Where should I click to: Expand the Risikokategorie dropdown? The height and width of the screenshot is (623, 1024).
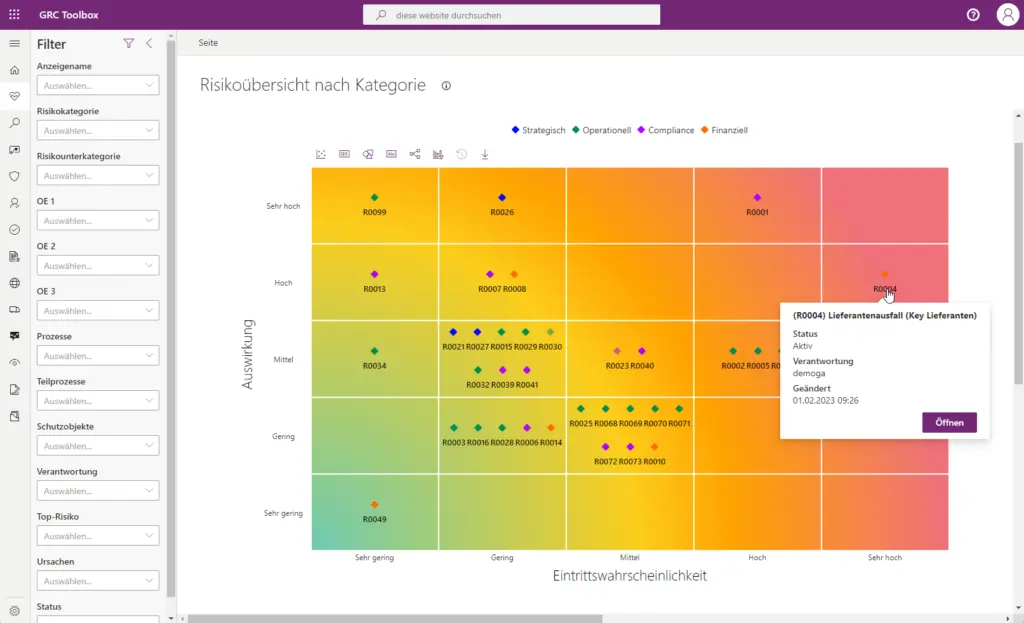coord(98,131)
